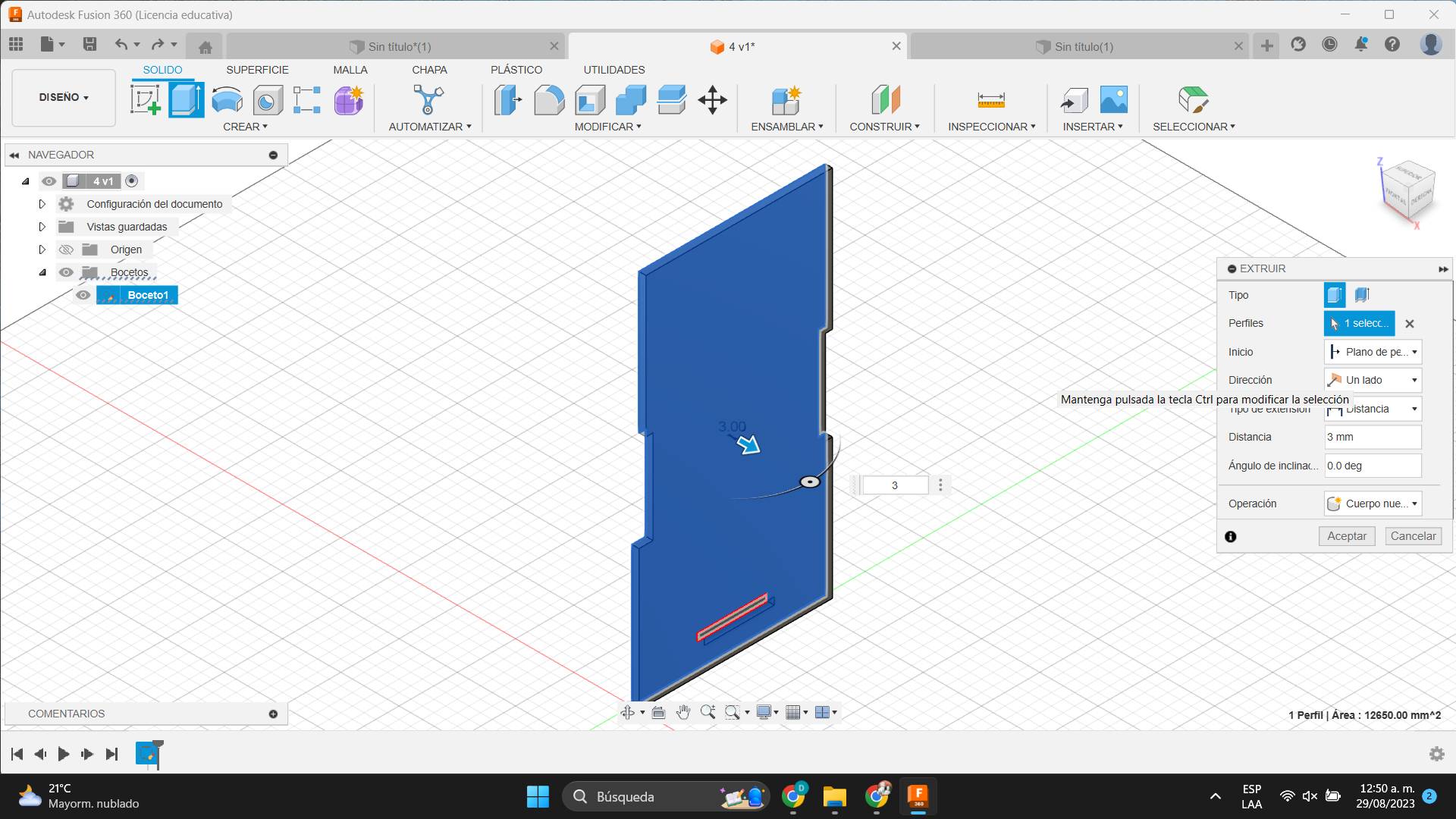Select the Move/Copy arrows icon

pos(713,100)
